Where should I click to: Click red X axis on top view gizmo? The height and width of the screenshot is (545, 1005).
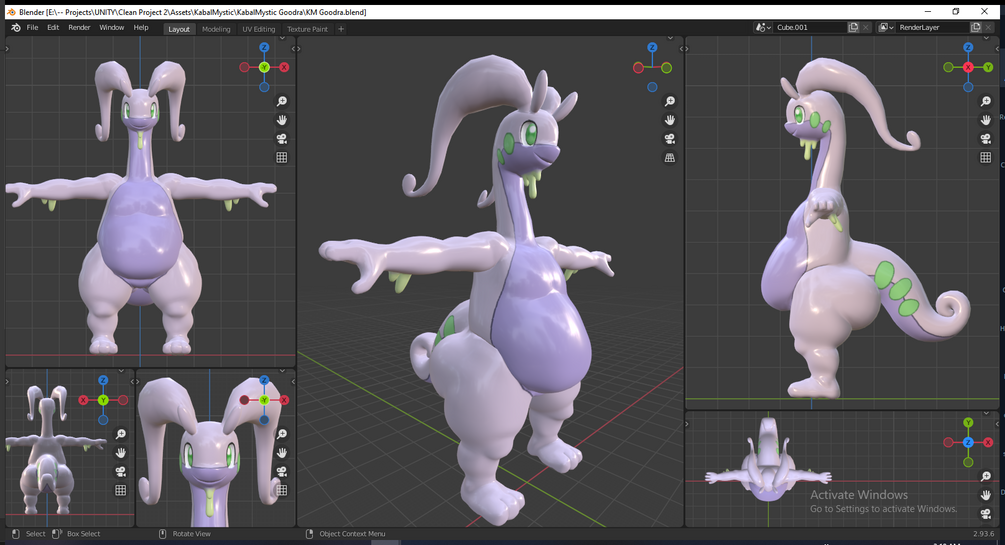[x=988, y=442]
